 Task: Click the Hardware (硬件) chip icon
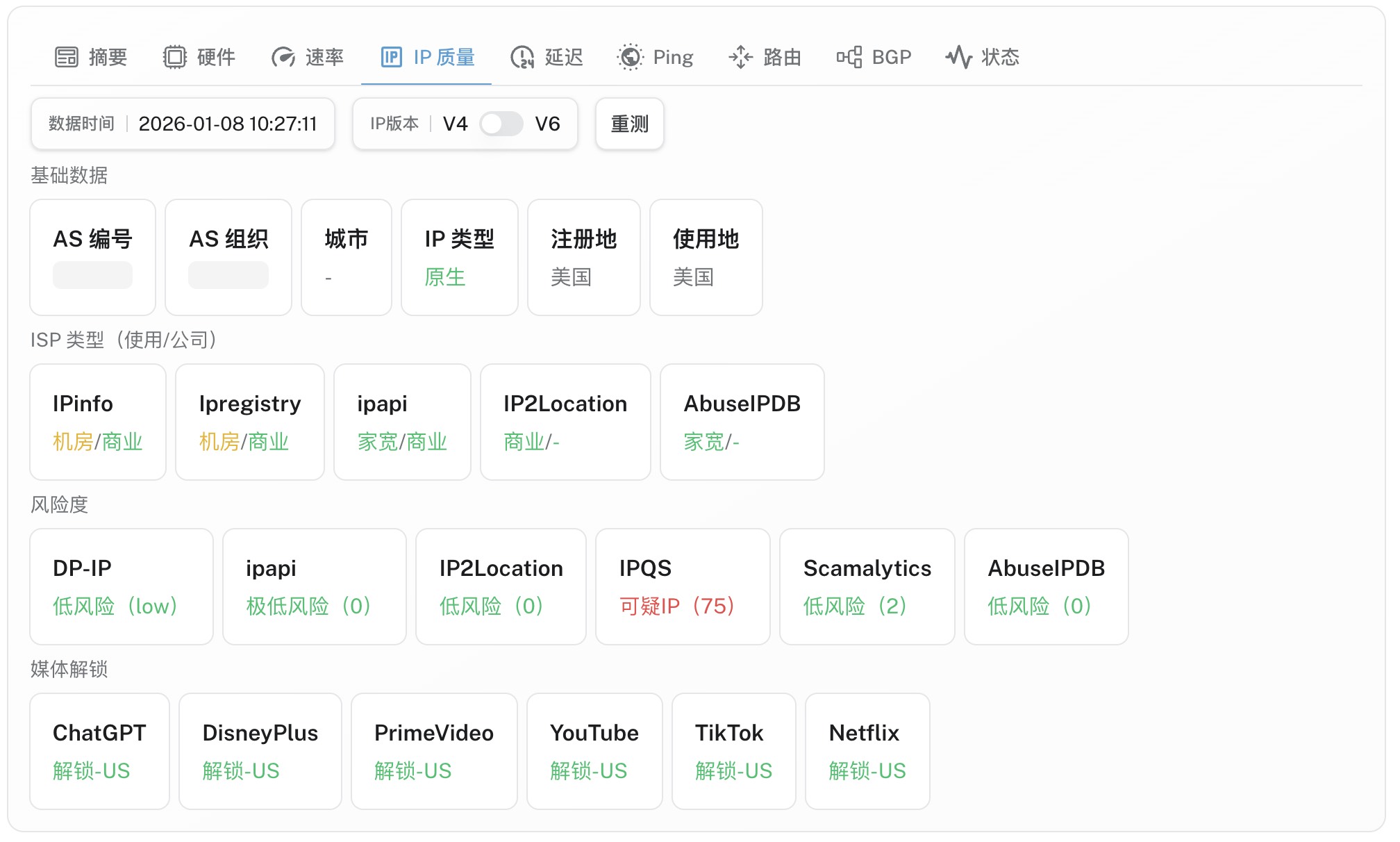tap(175, 57)
